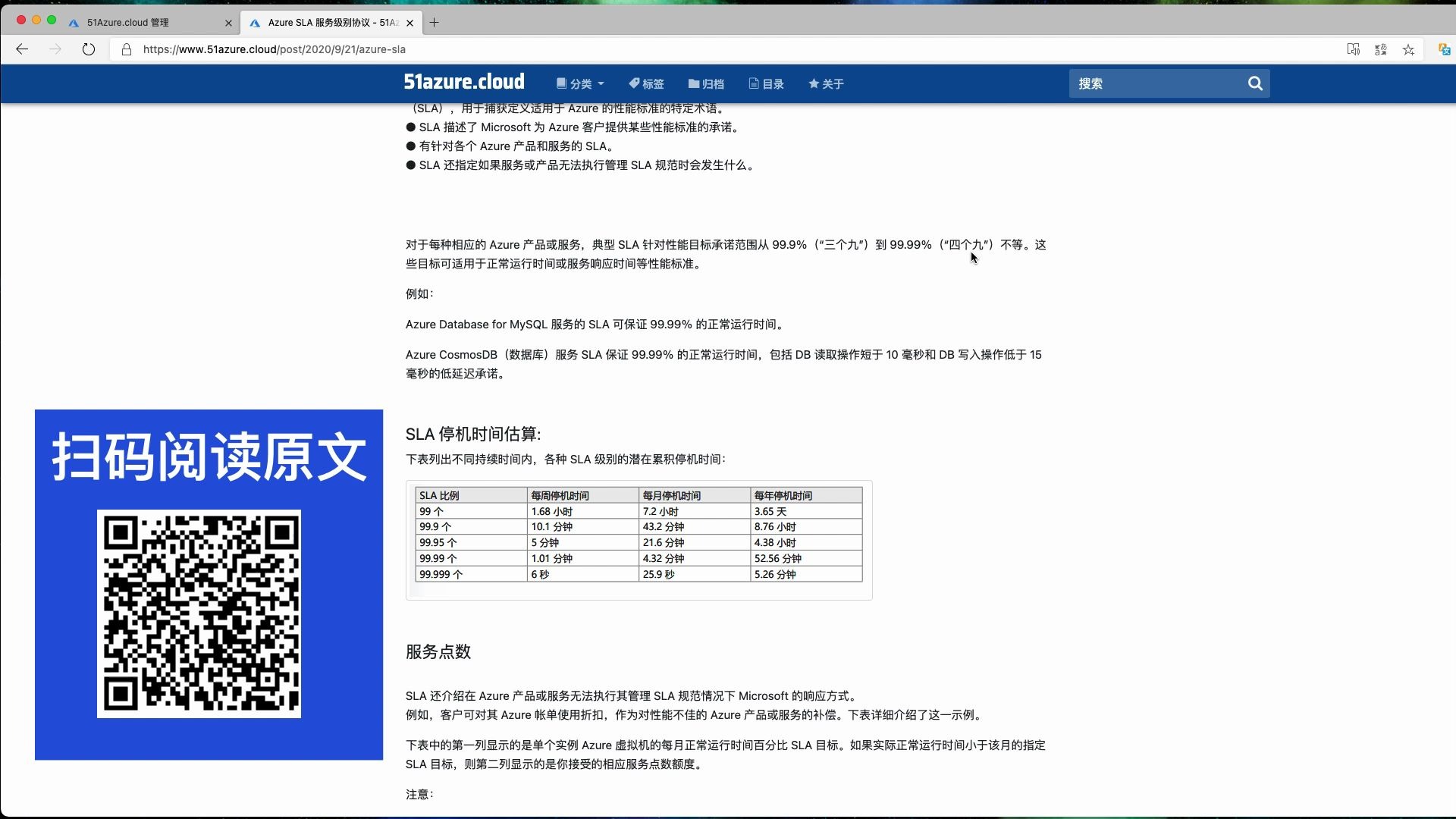1456x819 pixels.
Task: Click table cell 99.999 个
Action: click(471, 574)
